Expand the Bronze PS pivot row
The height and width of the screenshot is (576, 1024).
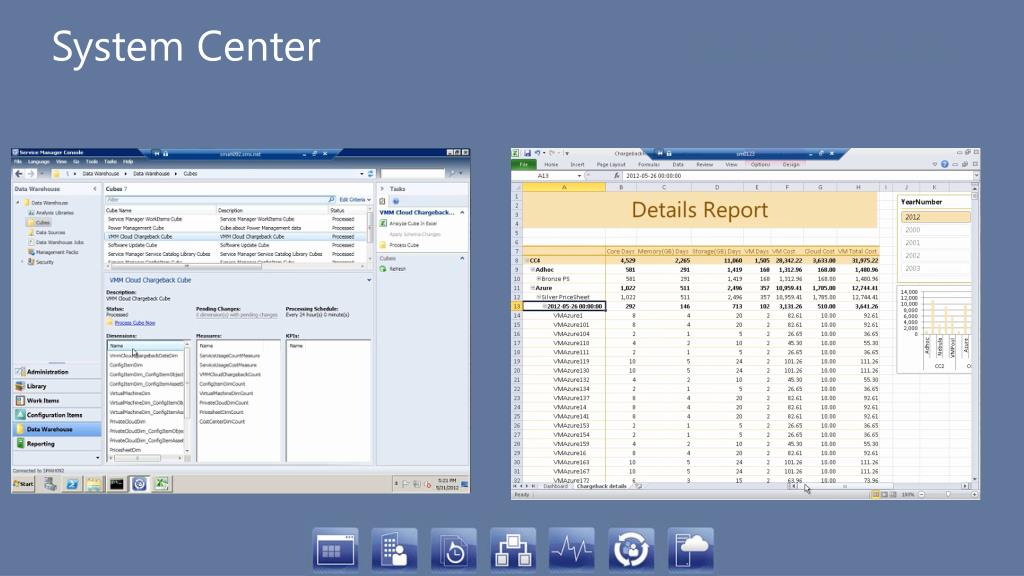point(538,279)
